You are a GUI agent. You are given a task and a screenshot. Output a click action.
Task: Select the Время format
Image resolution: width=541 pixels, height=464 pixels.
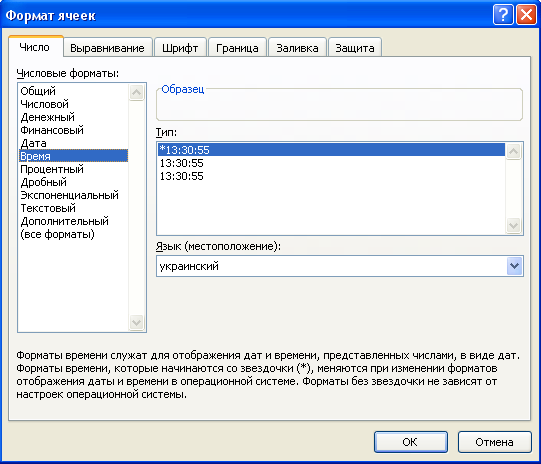point(73,156)
